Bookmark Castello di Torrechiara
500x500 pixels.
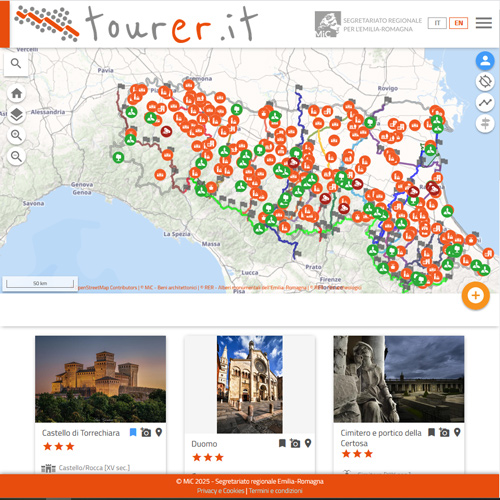[133, 432]
